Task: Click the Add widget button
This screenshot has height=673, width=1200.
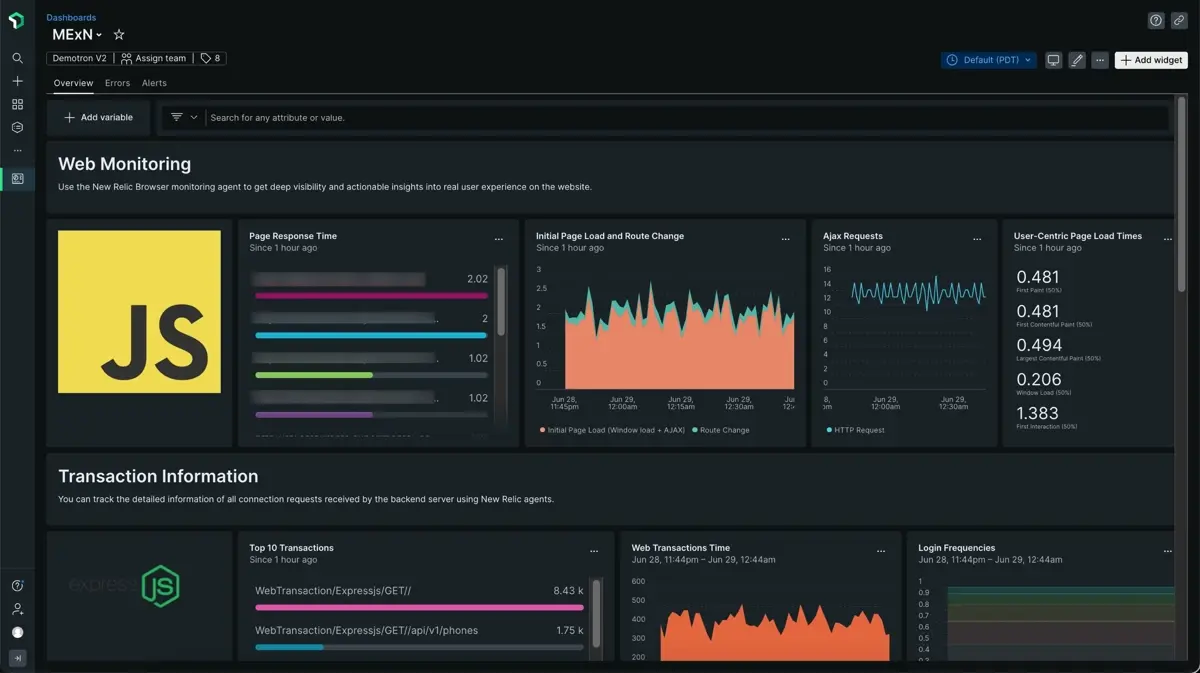Action: point(1151,60)
